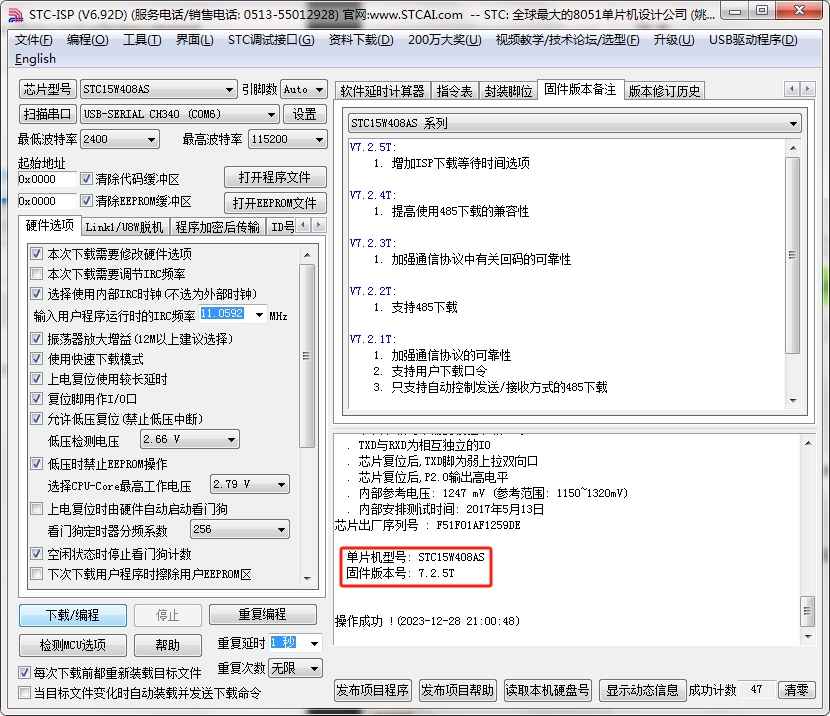Enable 当目标文件变化时自动装载并发送下载命令

[24, 693]
